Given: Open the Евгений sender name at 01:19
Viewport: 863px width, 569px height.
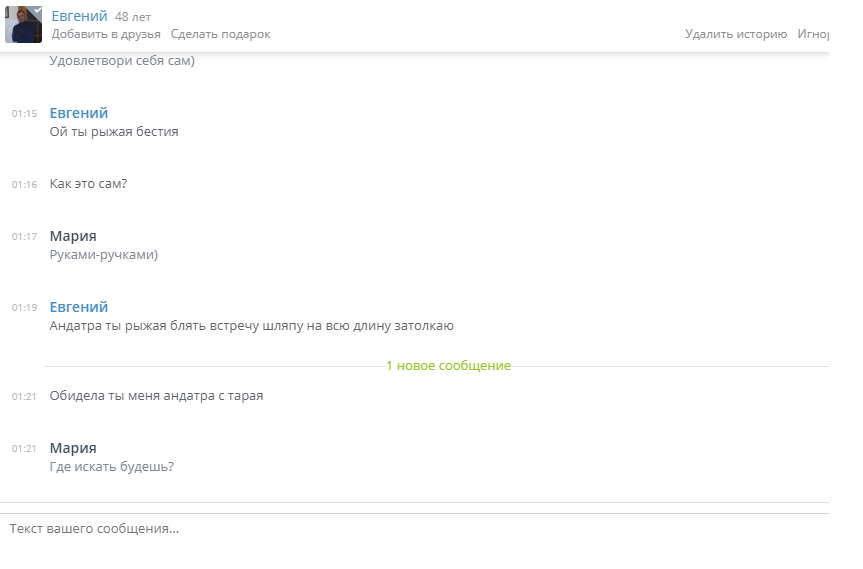Looking at the screenshot, I should (x=79, y=307).
